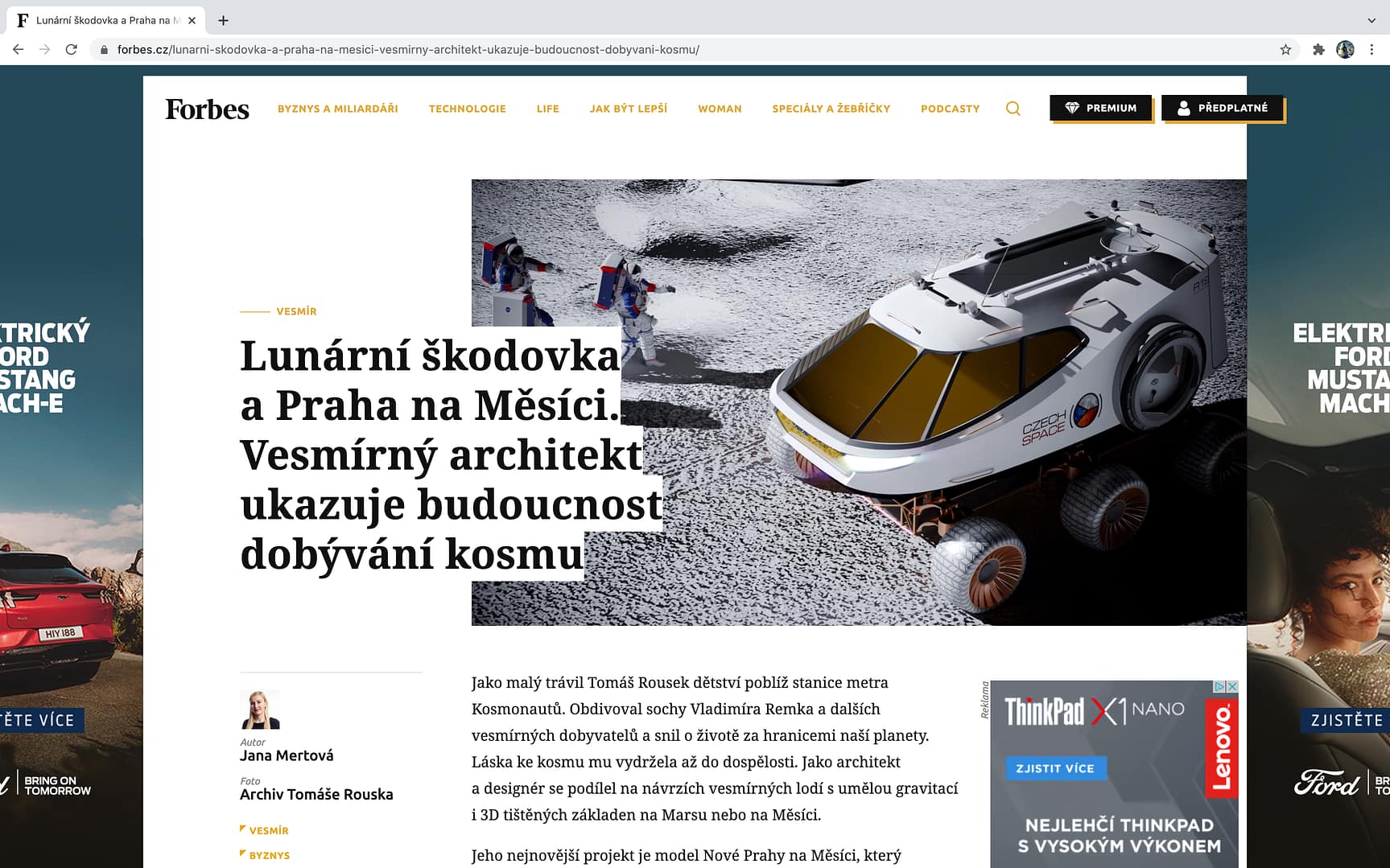The width and height of the screenshot is (1390, 868).
Task: Close the ThinkPad ad with X icon
Action: click(x=1231, y=687)
